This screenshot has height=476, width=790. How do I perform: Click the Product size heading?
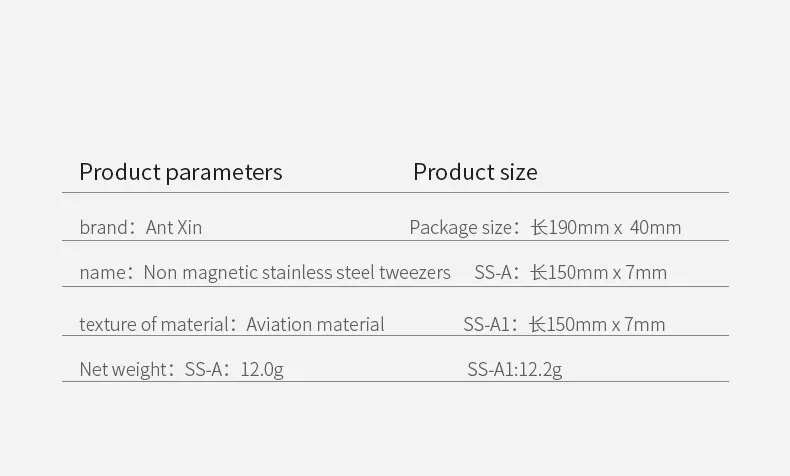pos(475,172)
